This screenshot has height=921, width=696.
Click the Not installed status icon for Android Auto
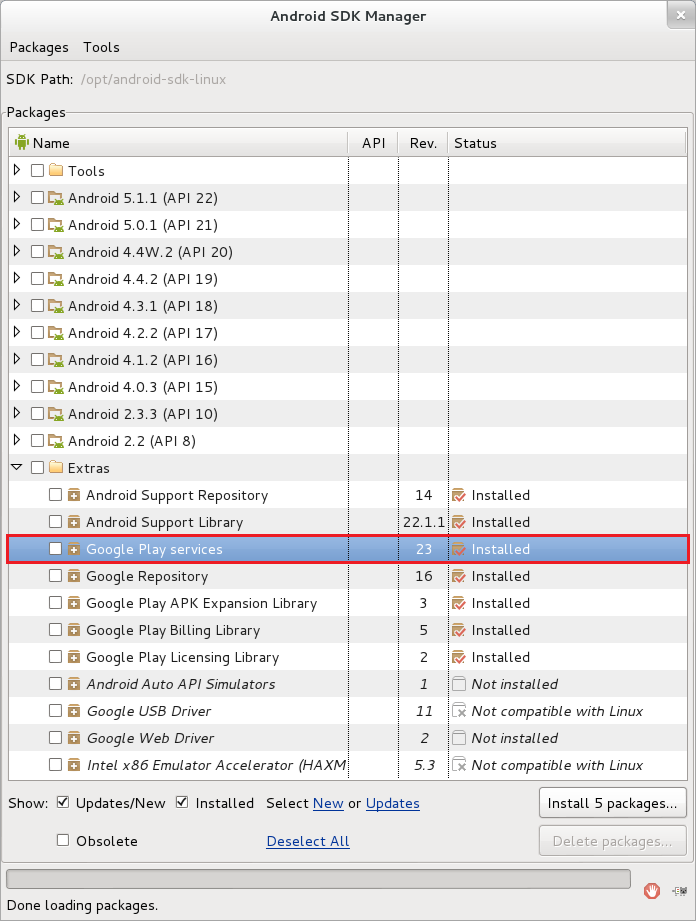tap(459, 684)
